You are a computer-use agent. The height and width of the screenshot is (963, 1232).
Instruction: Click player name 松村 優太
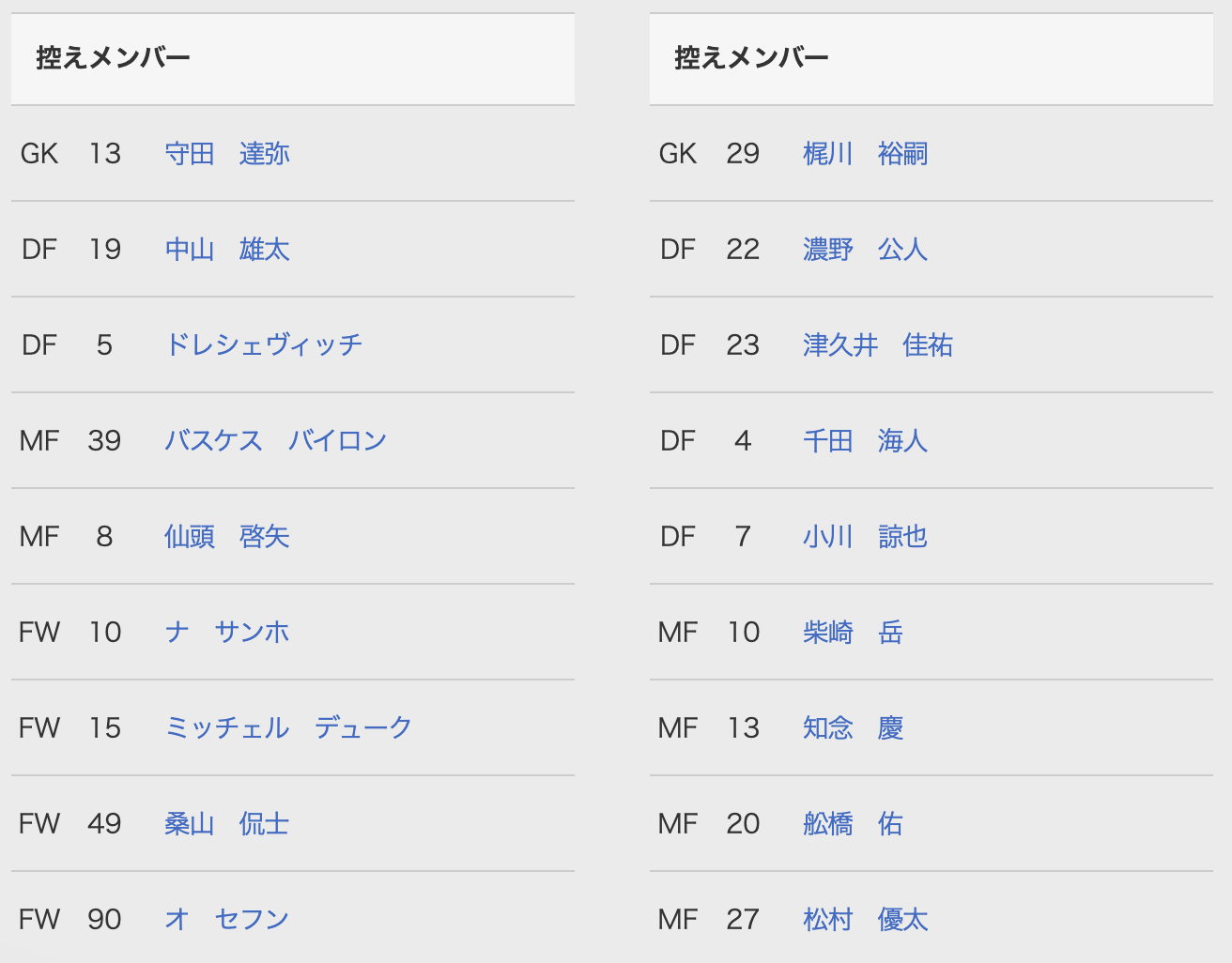pos(865,920)
